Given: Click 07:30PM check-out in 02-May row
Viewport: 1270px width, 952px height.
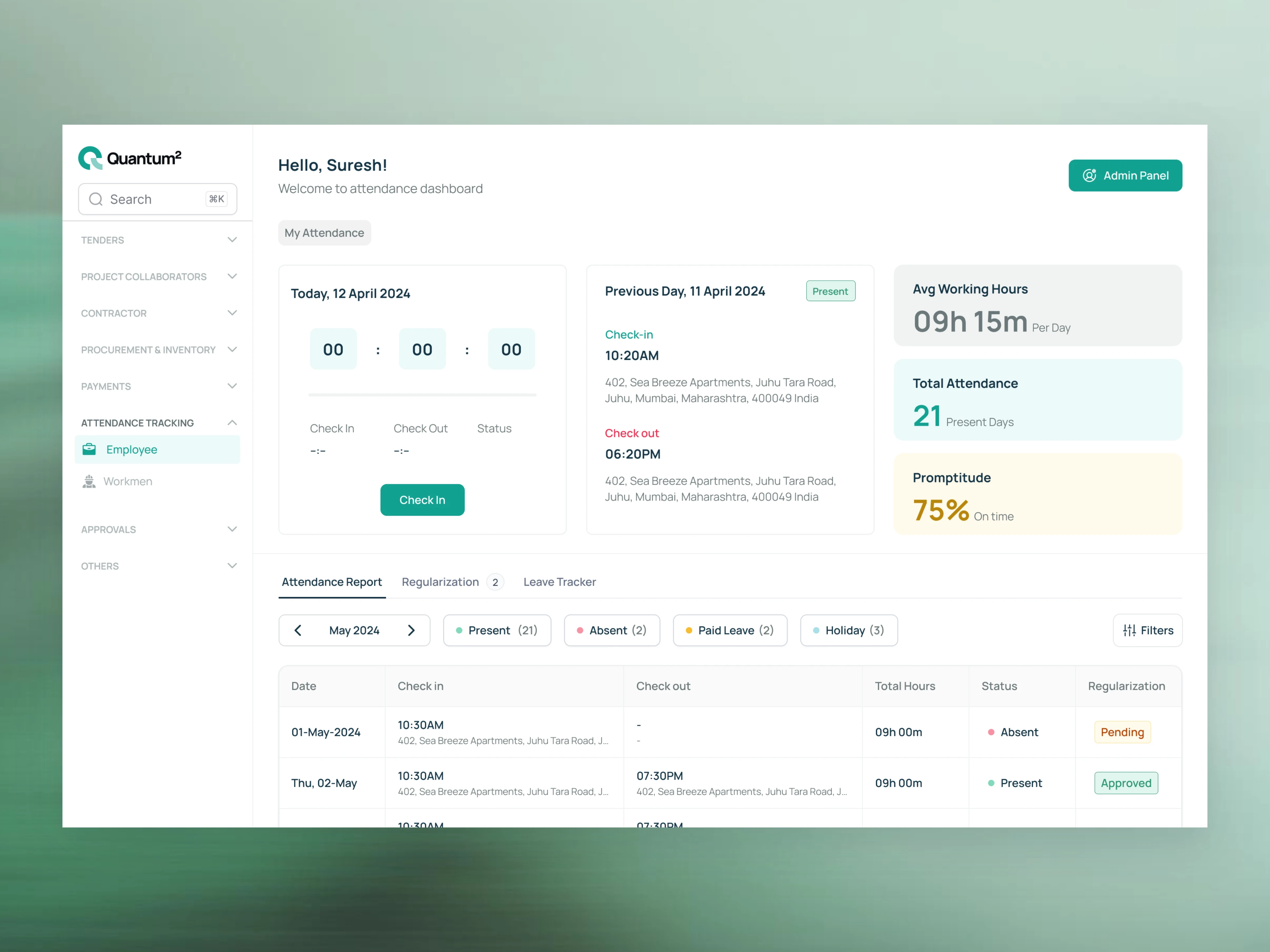Looking at the screenshot, I should (659, 776).
